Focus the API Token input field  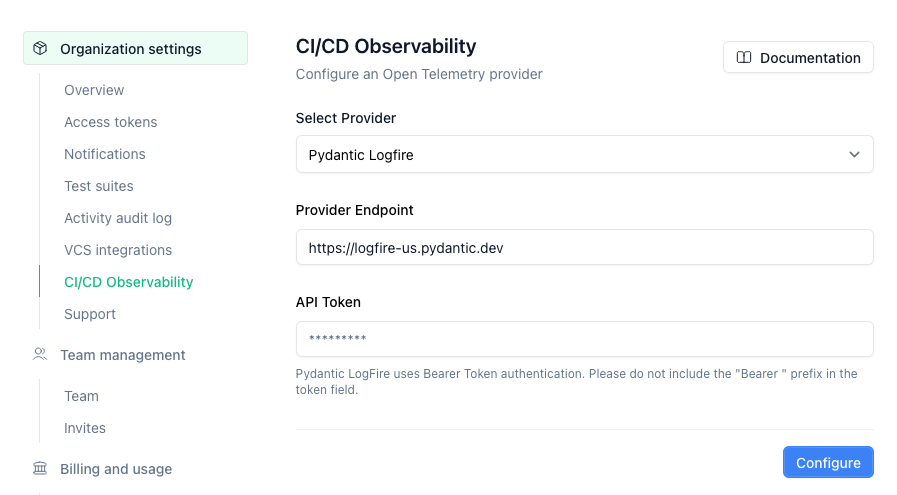pos(584,339)
